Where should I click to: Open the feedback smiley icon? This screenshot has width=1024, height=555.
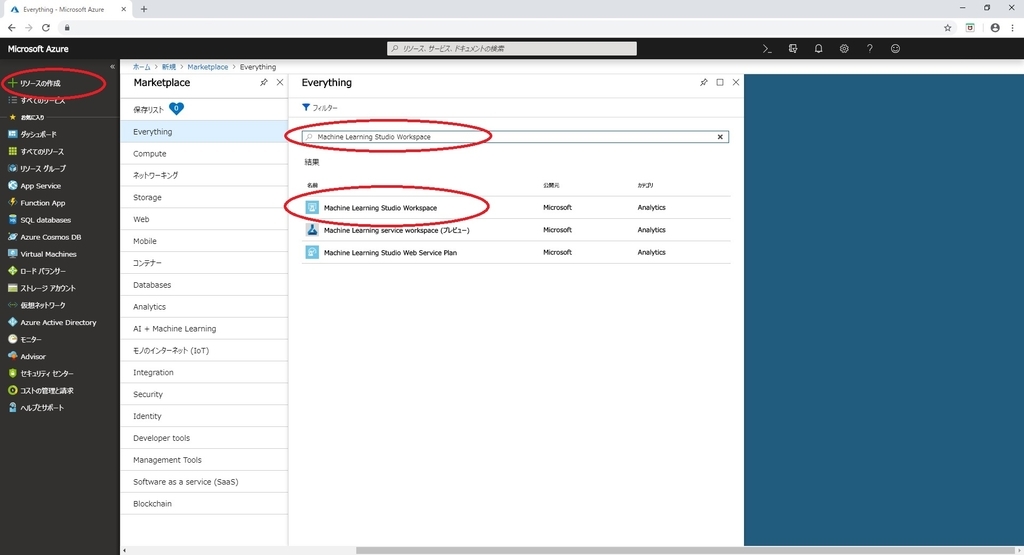pyautogui.click(x=895, y=49)
